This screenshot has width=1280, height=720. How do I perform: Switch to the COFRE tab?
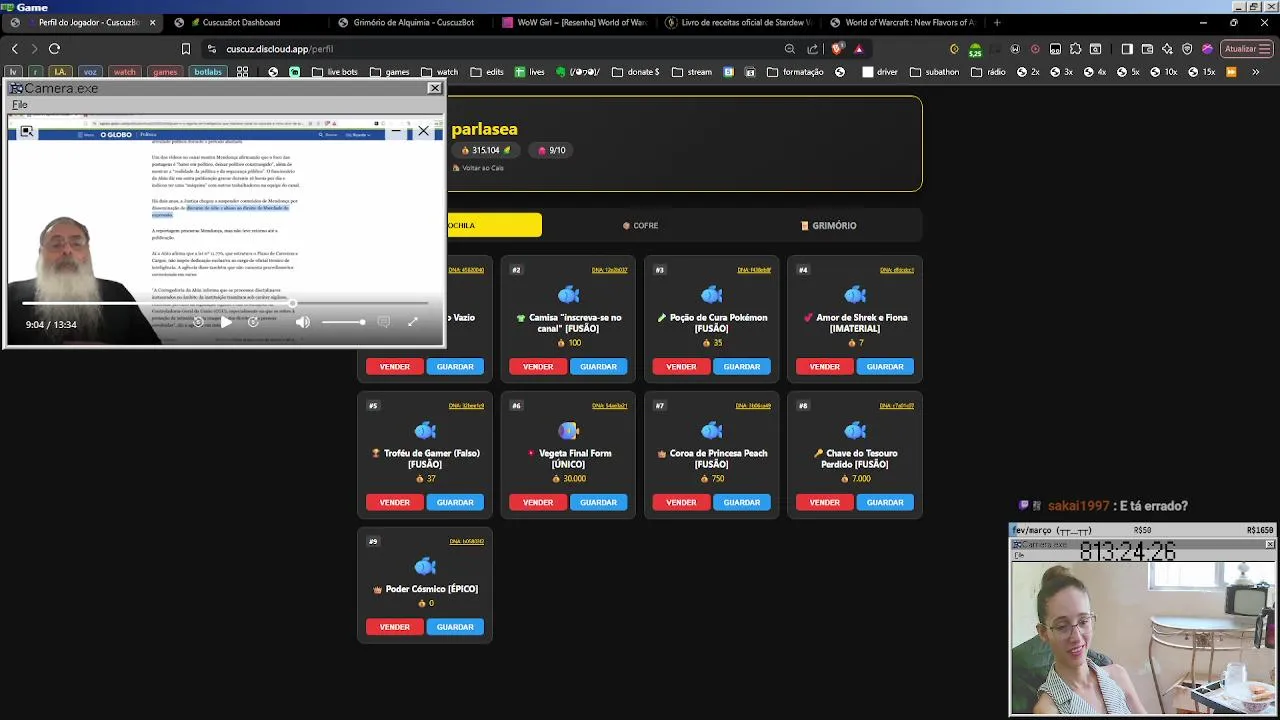640,225
